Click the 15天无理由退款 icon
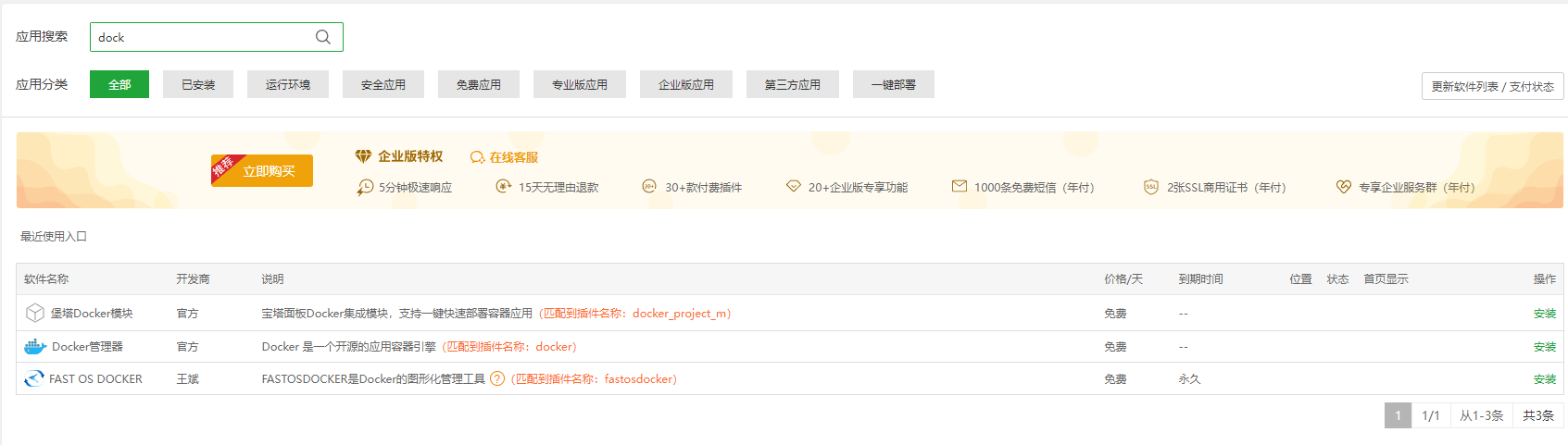 coord(504,186)
